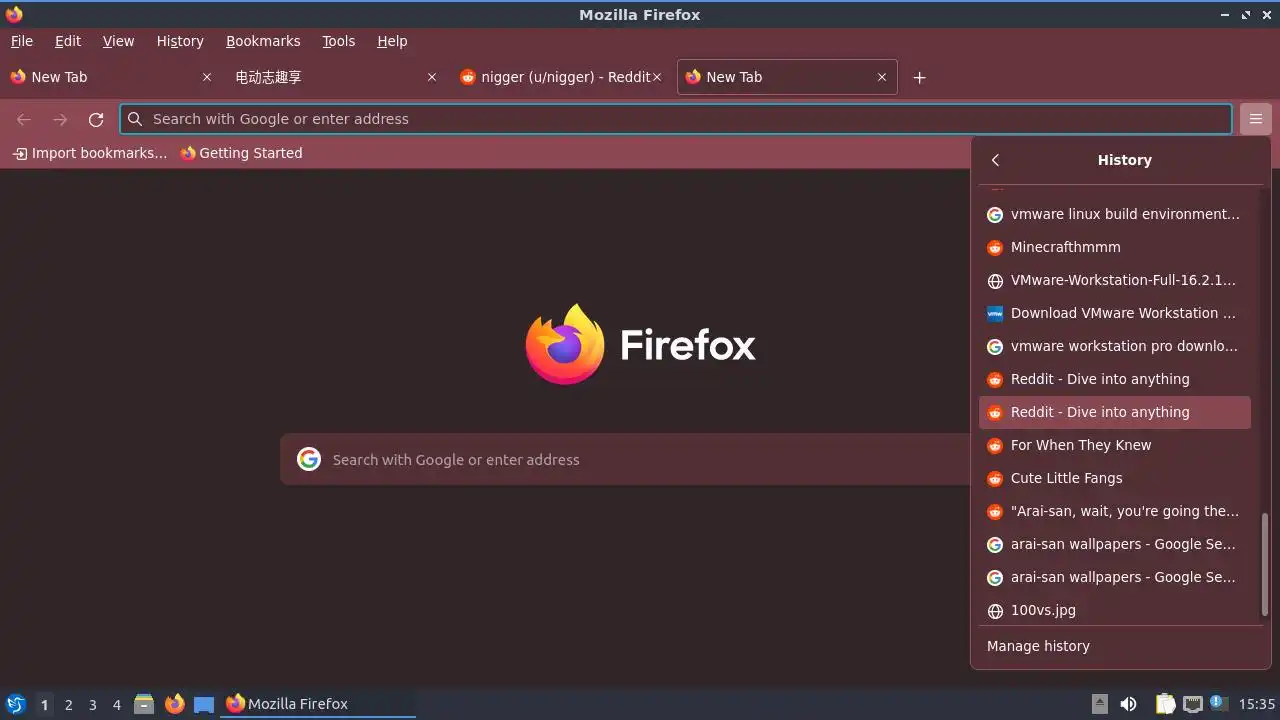Switch to the inactive New Tab tab
Viewport: 1280px width, 720px height.
[x=110, y=77]
